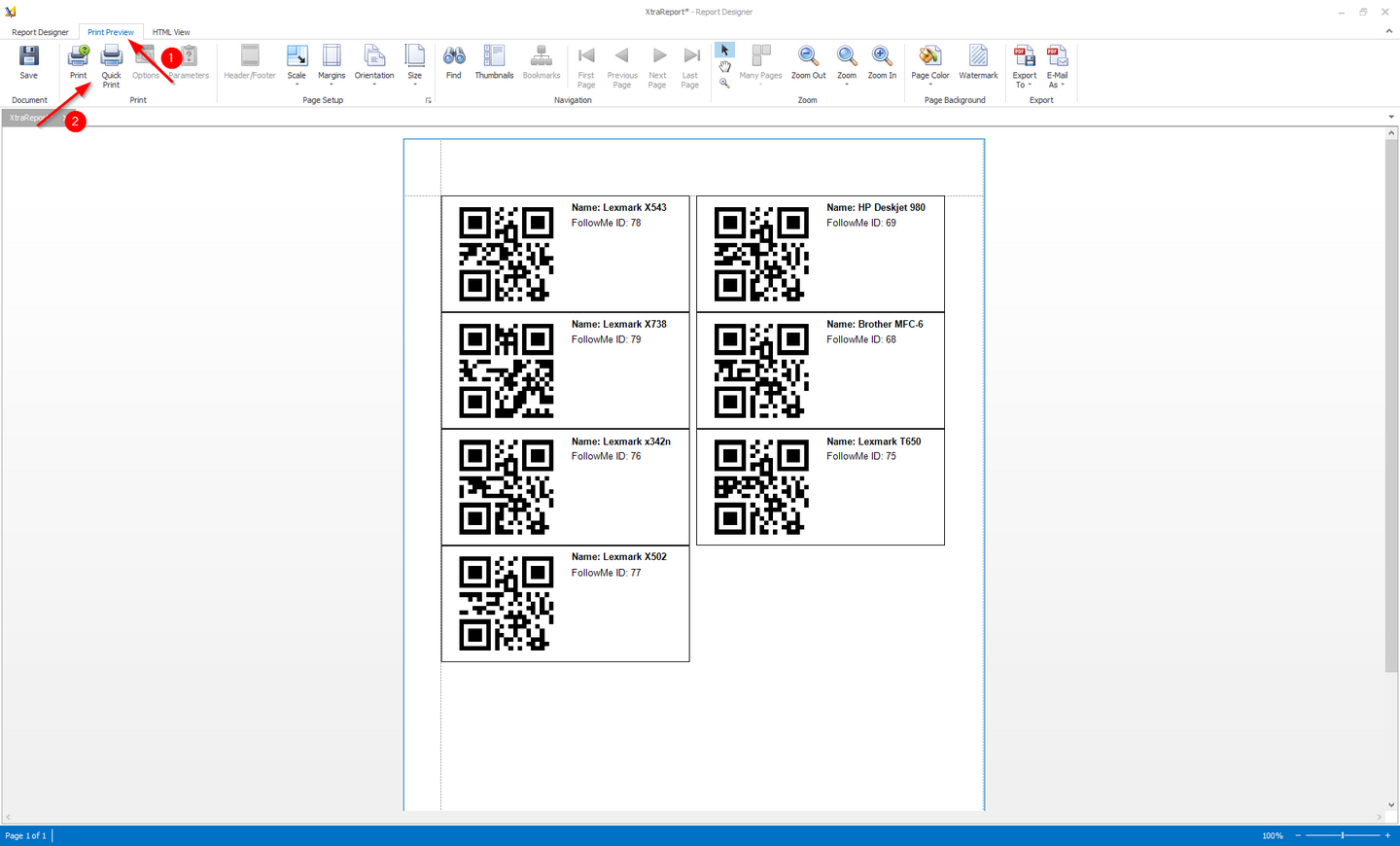Switch to the Report Designer tab
The width and height of the screenshot is (1400, 846).
click(40, 32)
